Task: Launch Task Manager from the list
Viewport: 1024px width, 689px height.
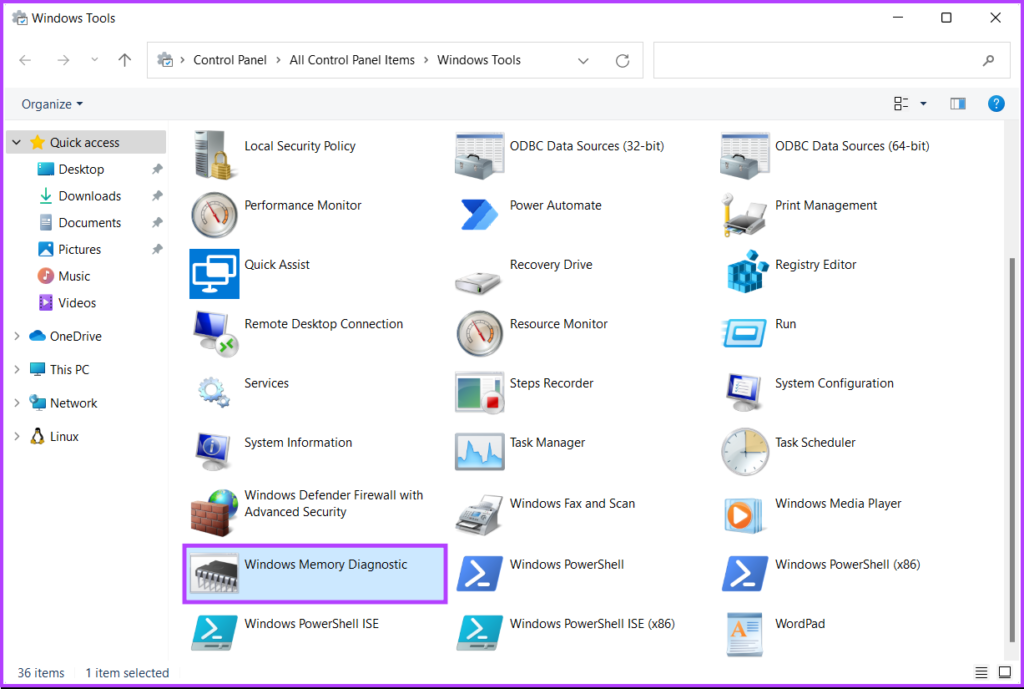Action: pyautogui.click(x=479, y=452)
